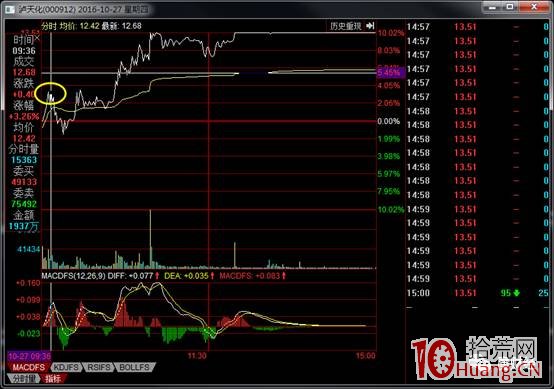
Task: Click the +0.40 change value
Action: point(23,94)
